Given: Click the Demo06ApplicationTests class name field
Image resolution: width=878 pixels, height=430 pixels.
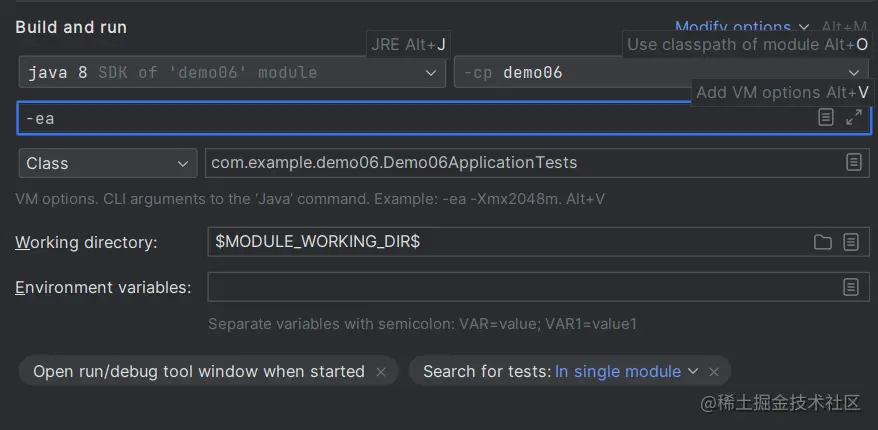Looking at the screenshot, I should [x=520, y=163].
